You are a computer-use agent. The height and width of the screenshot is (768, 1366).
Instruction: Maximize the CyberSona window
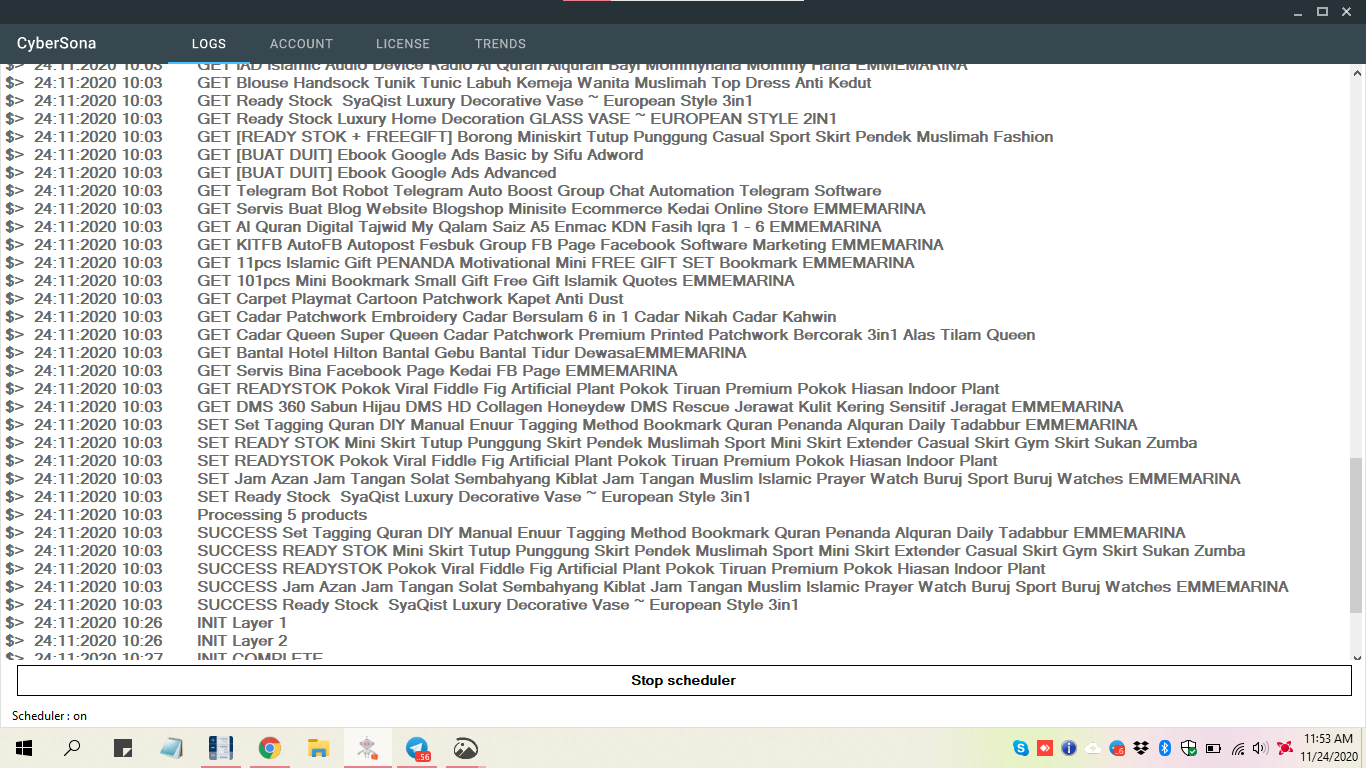click(x=1322, y=11)
